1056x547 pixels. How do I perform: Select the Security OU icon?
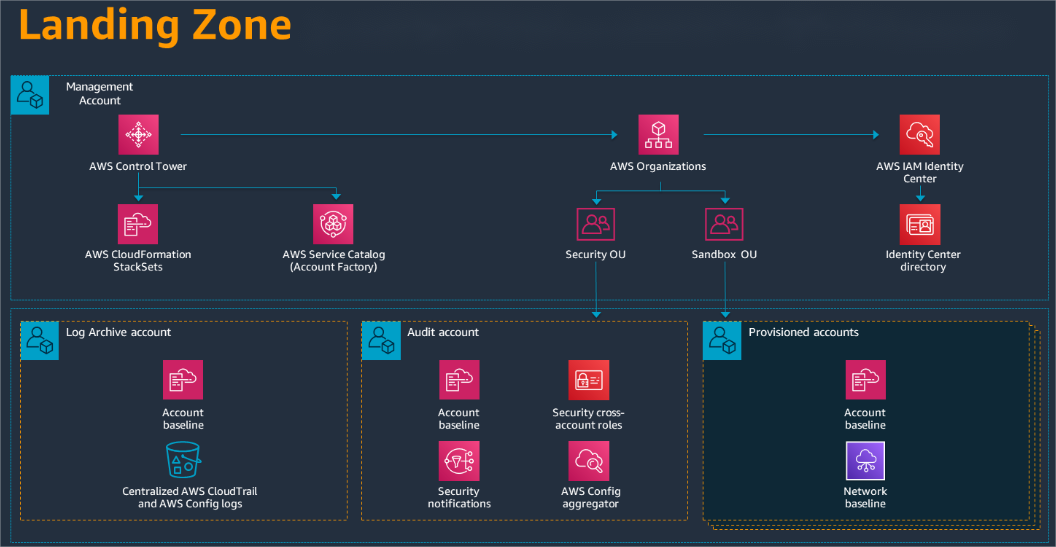tap(596, 224)
